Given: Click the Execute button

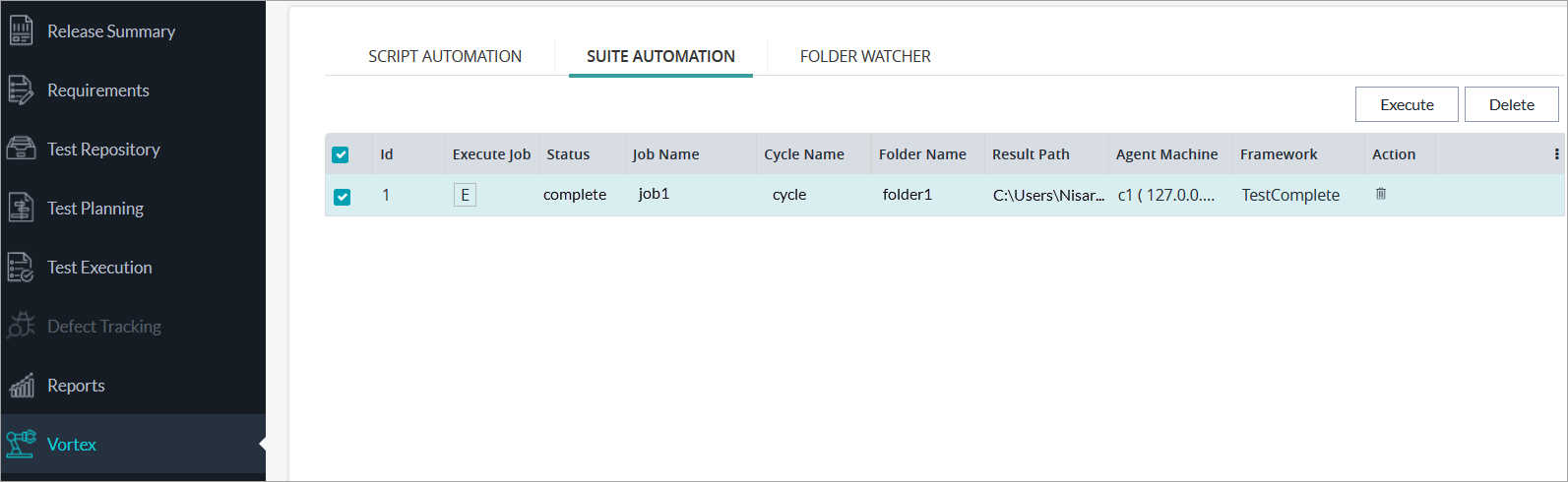Looking at the screenshot, I should click(1407, 104).
